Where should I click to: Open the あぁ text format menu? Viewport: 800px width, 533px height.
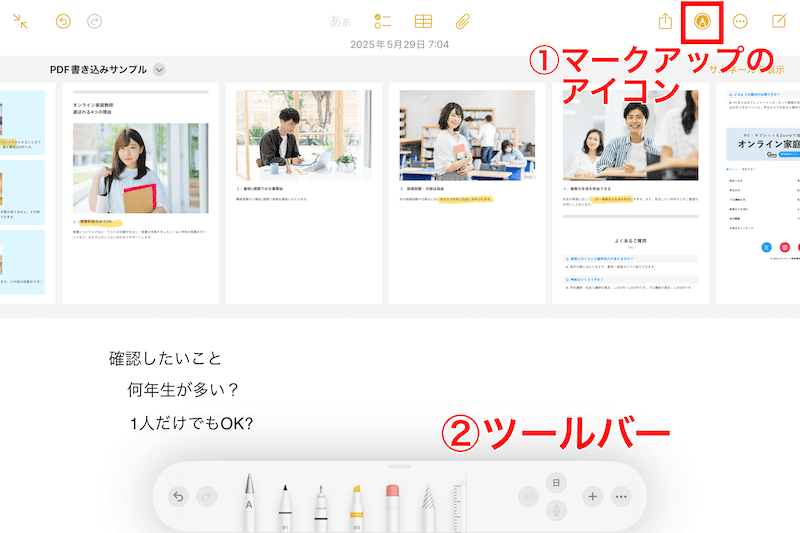(x=342, y=21)
